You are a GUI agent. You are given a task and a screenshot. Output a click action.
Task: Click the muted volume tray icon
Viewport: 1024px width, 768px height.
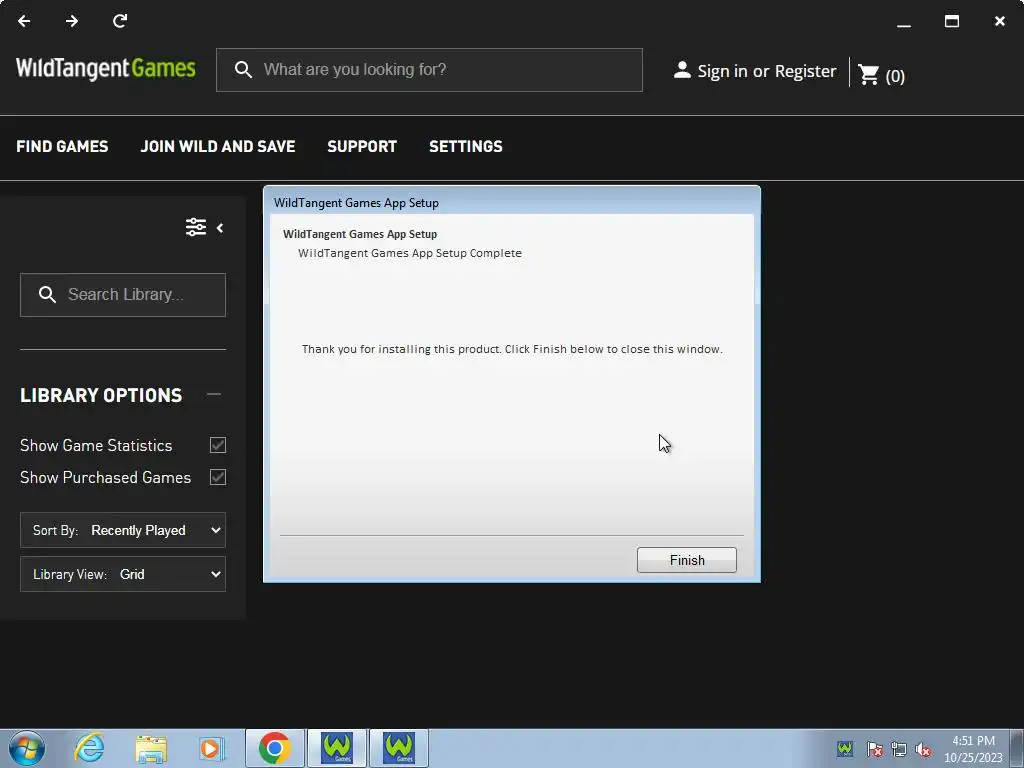(923, 749)
